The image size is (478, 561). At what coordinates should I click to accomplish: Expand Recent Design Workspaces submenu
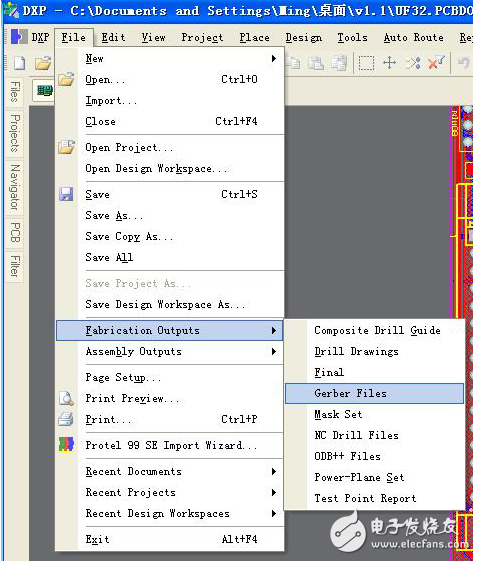(274, 513)
